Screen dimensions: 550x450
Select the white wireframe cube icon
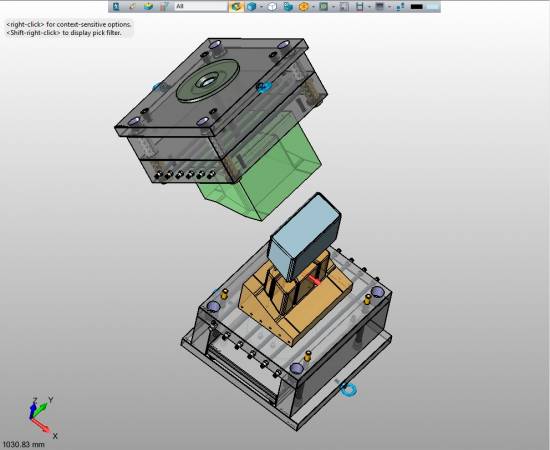272,6
